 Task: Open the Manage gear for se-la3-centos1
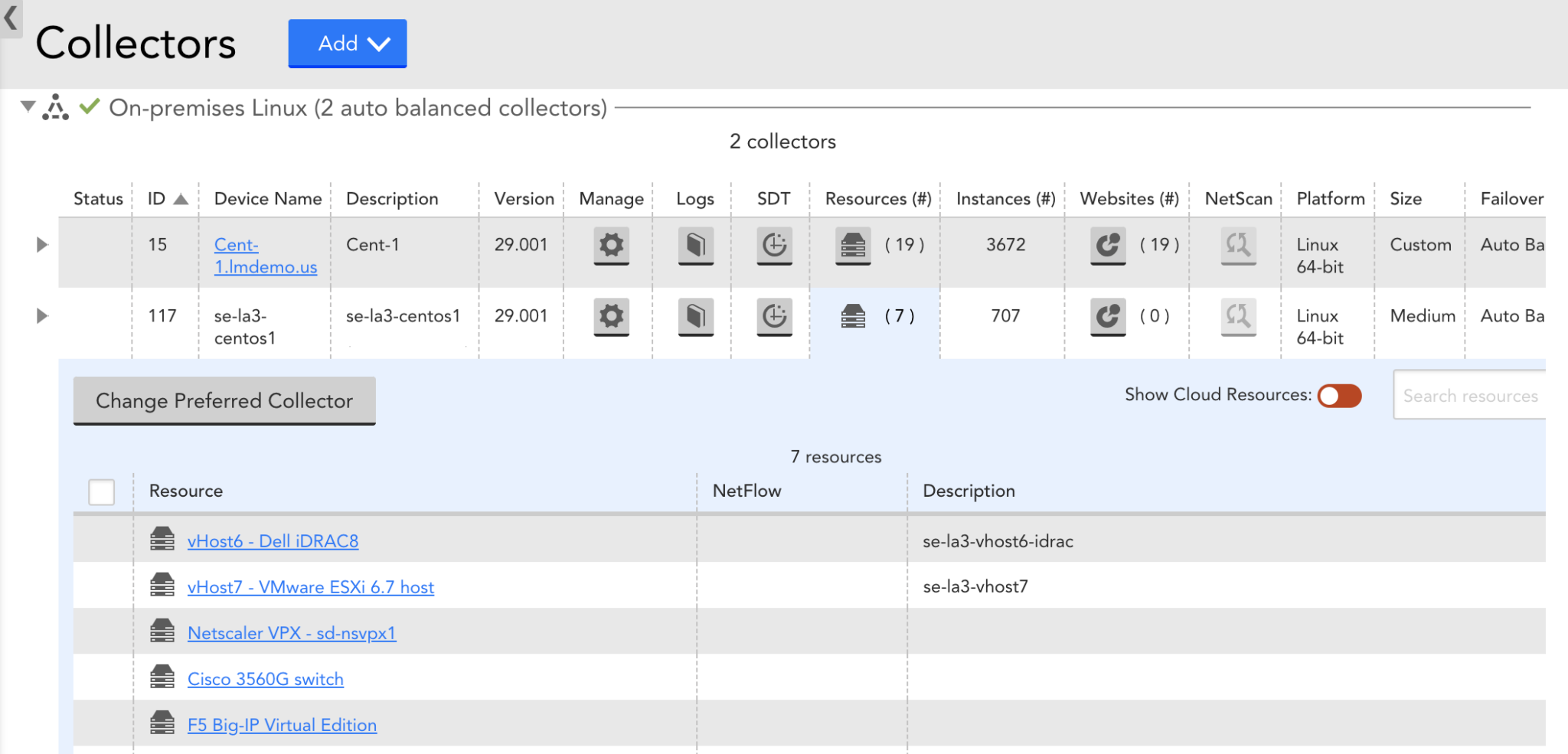click(x=610, y=317)
